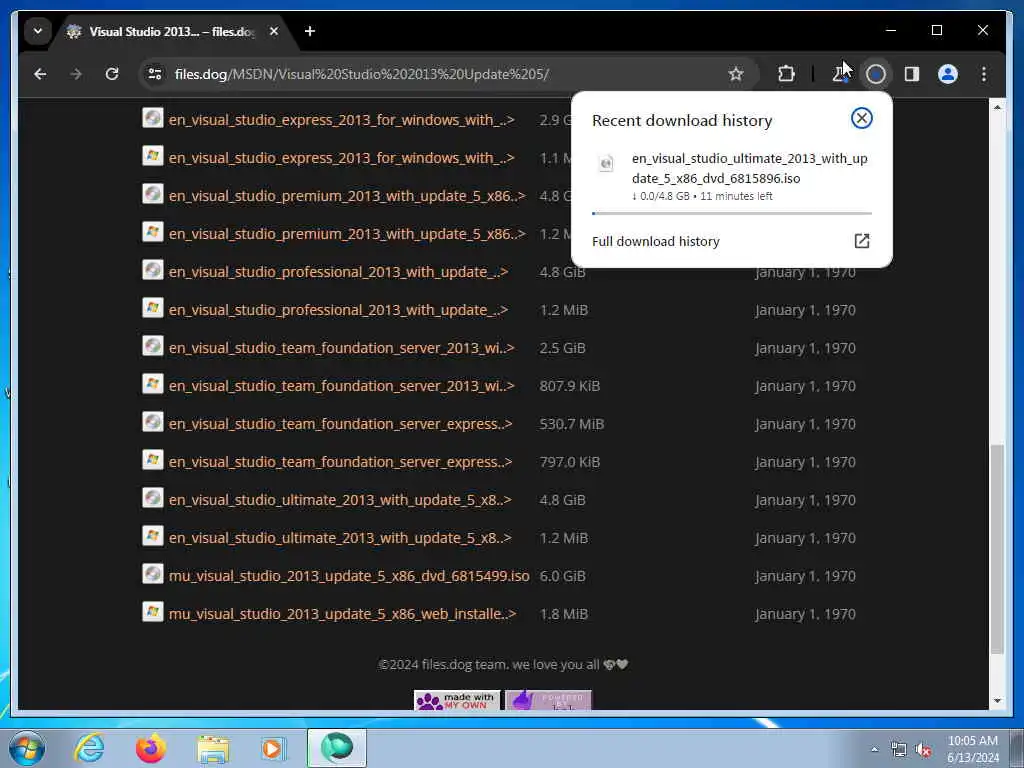Open the Extensions puzzle menu
Image resolution: width=1024 pixels, height=768 pixels.
pyautogui.click(x=786, y=74)
